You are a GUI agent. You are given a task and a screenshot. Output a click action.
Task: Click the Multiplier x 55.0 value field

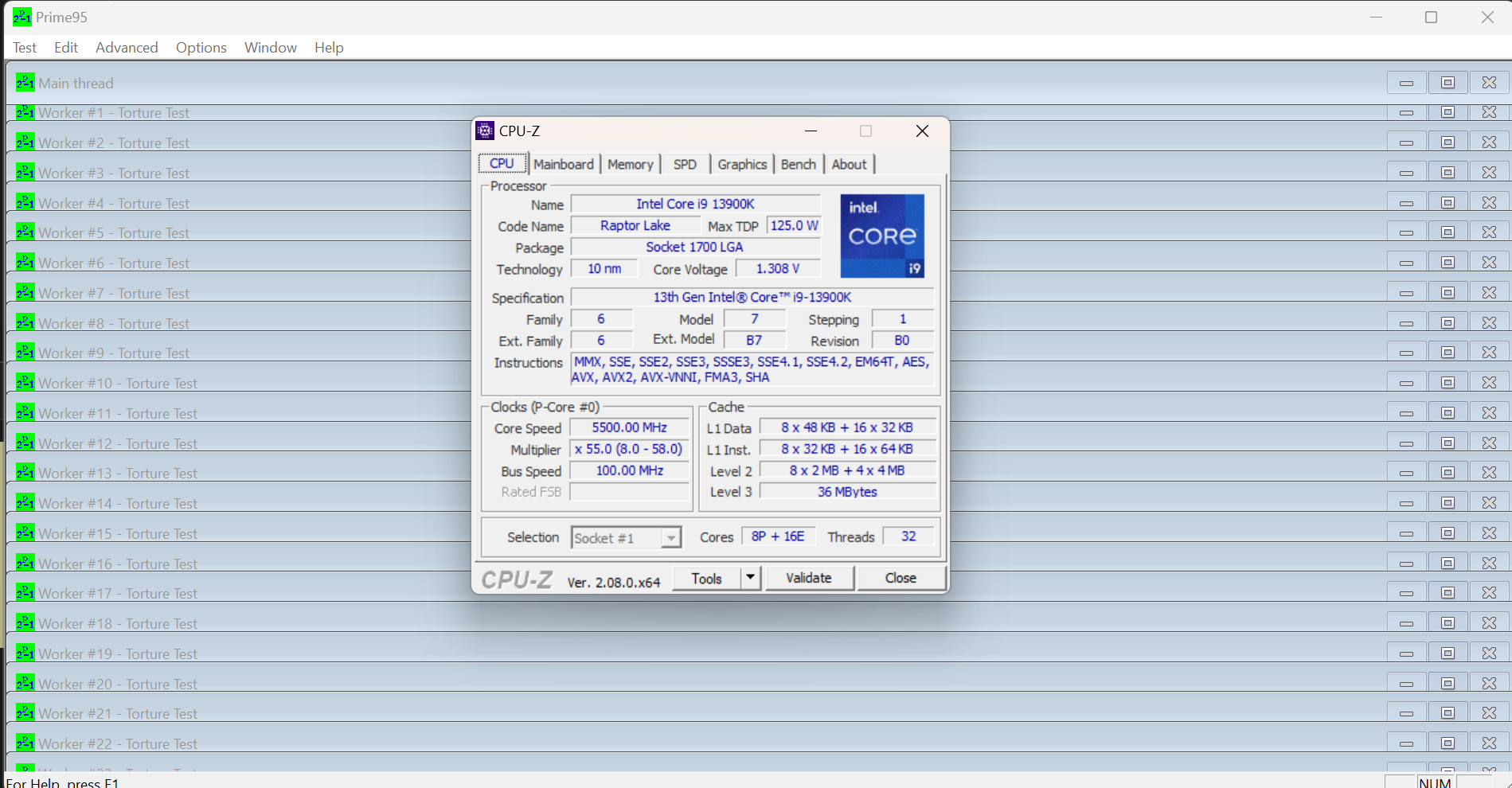pyautogui.click(x=629, y=449)
